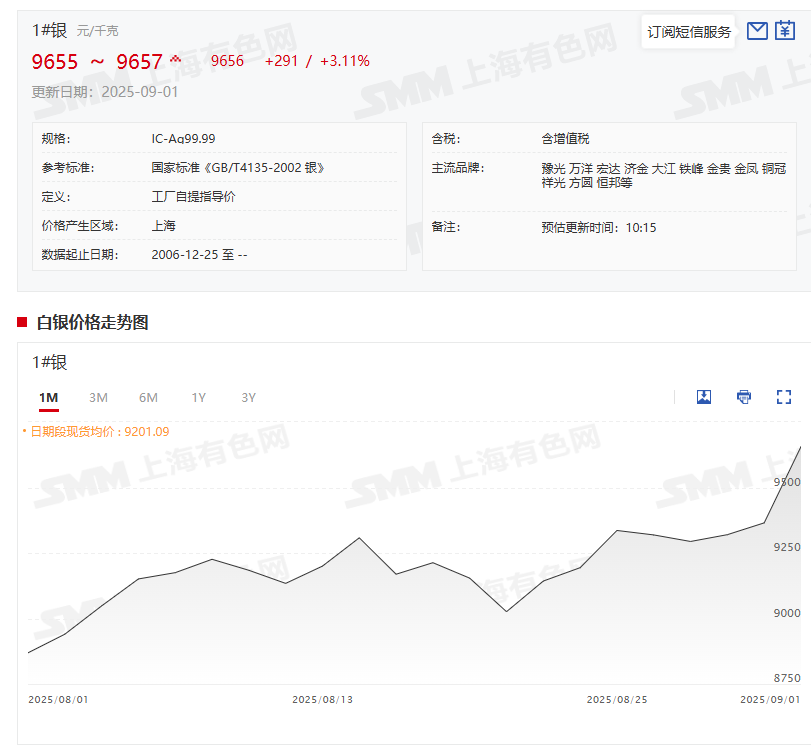Select the 6M time range tab
Image resolution: width=811 pixels, height=748 pixels.
148,398
